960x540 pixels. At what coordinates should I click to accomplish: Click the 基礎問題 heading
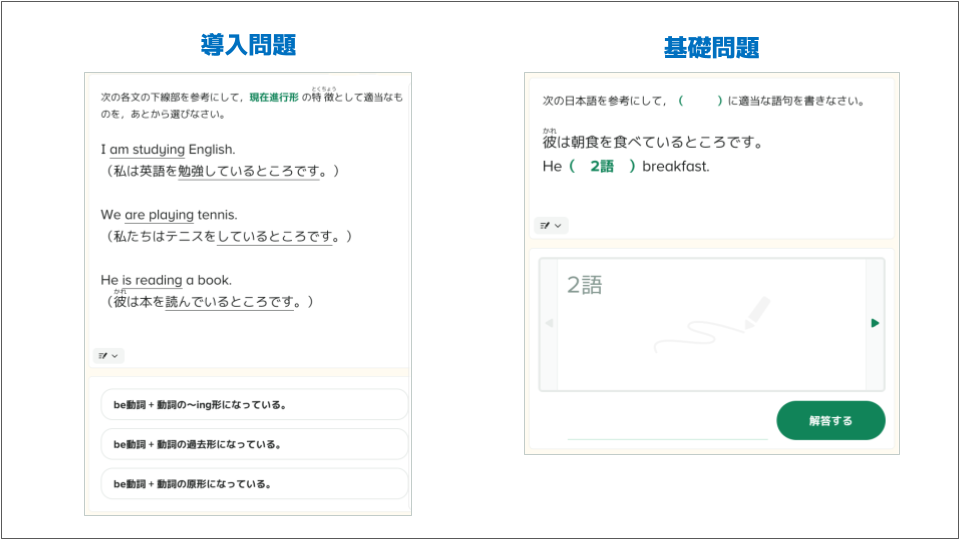click(x=711, y=47)
